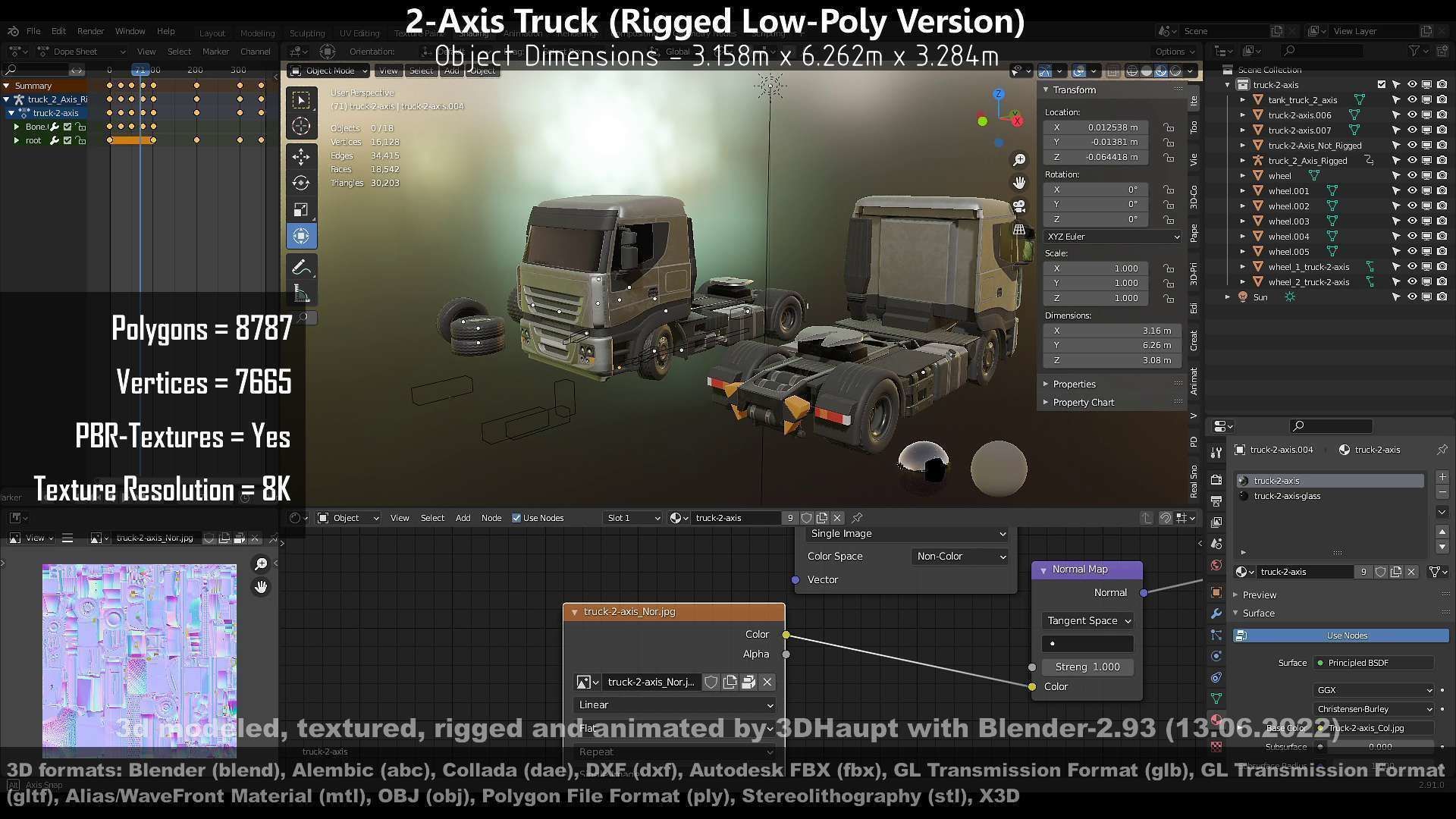Image resolution: width=1456 pixels, height=819 pixels.
Task: Open the Tool properties tab icon
Action: [x=1216, y=453]
